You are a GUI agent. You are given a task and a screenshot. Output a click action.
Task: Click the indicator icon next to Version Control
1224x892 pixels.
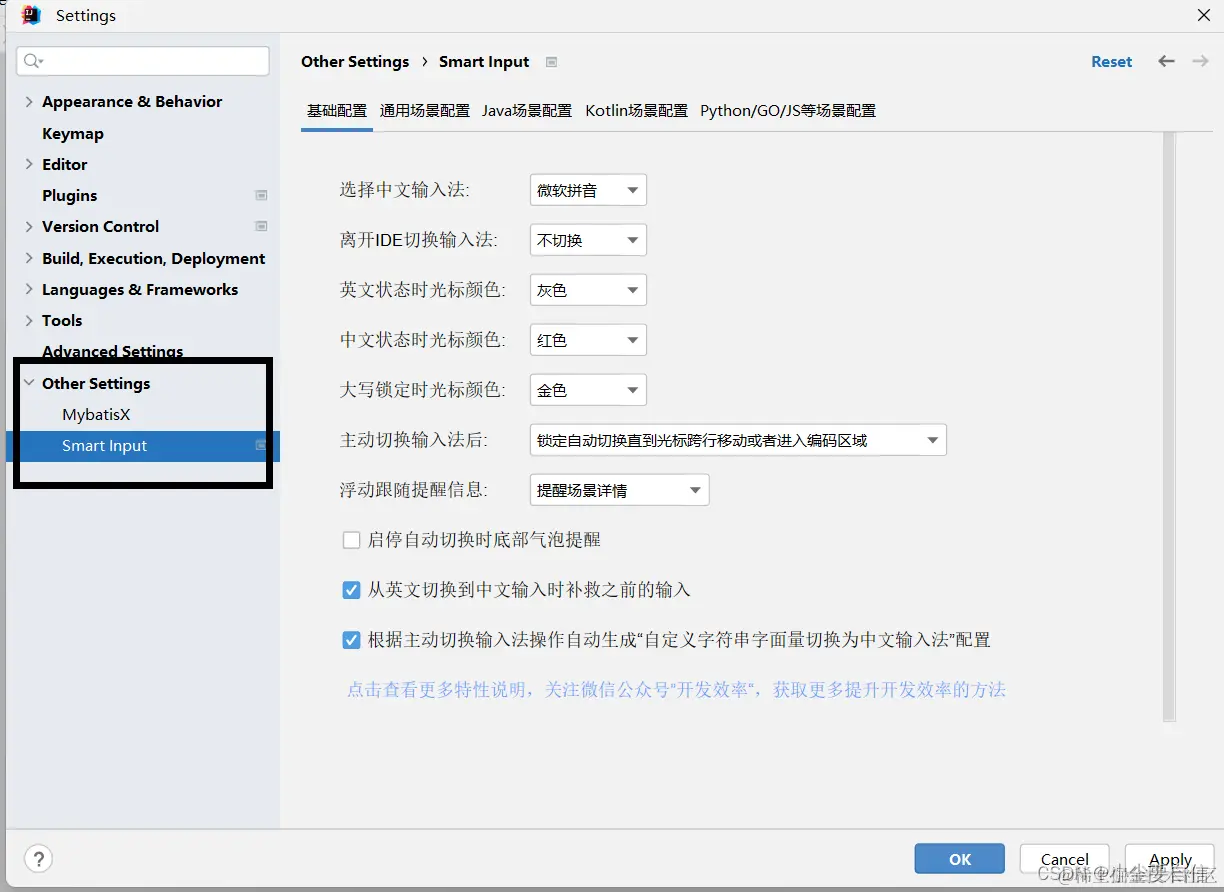262,227
